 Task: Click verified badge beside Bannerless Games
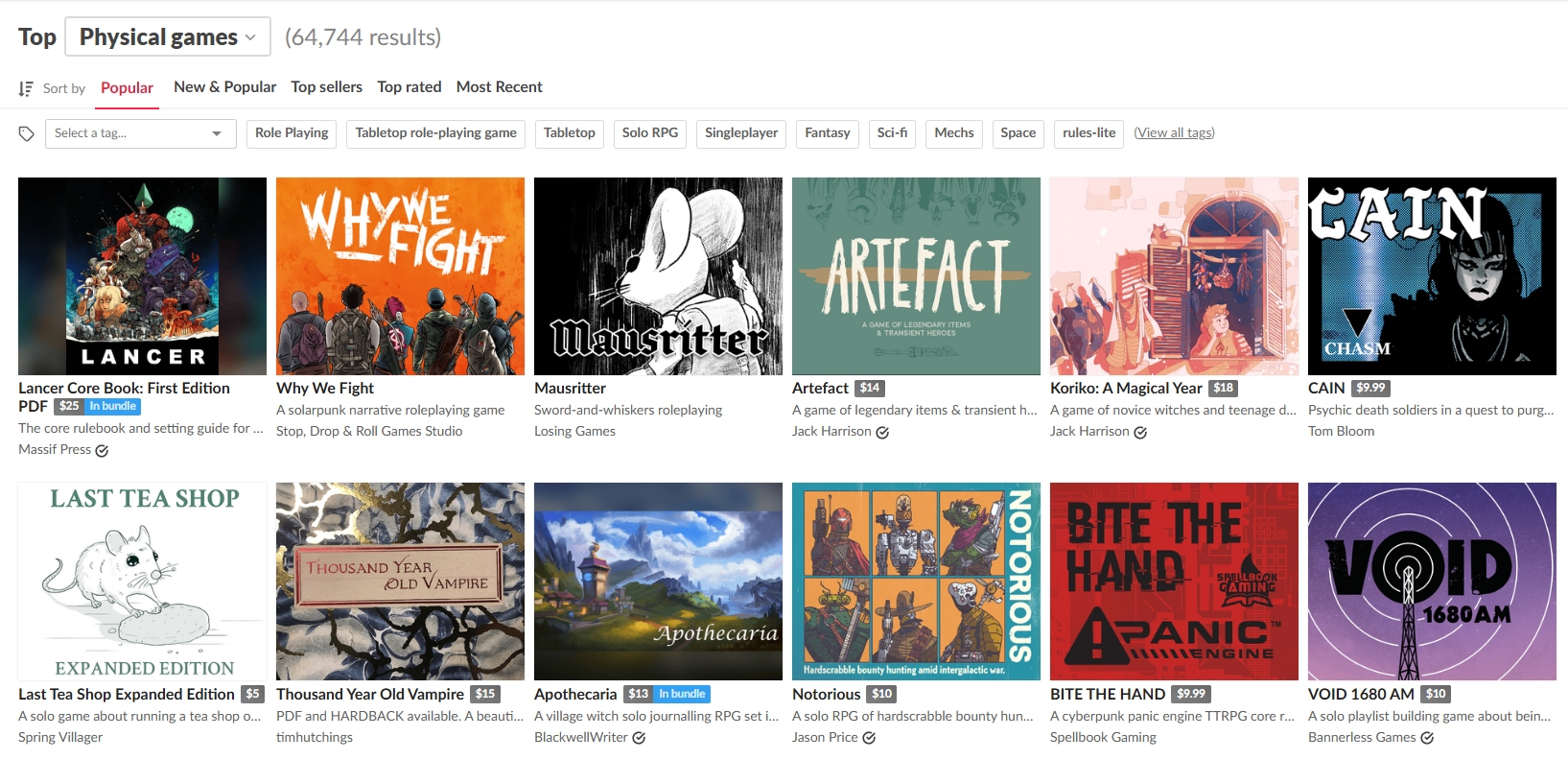click(x=1427, y=738)
